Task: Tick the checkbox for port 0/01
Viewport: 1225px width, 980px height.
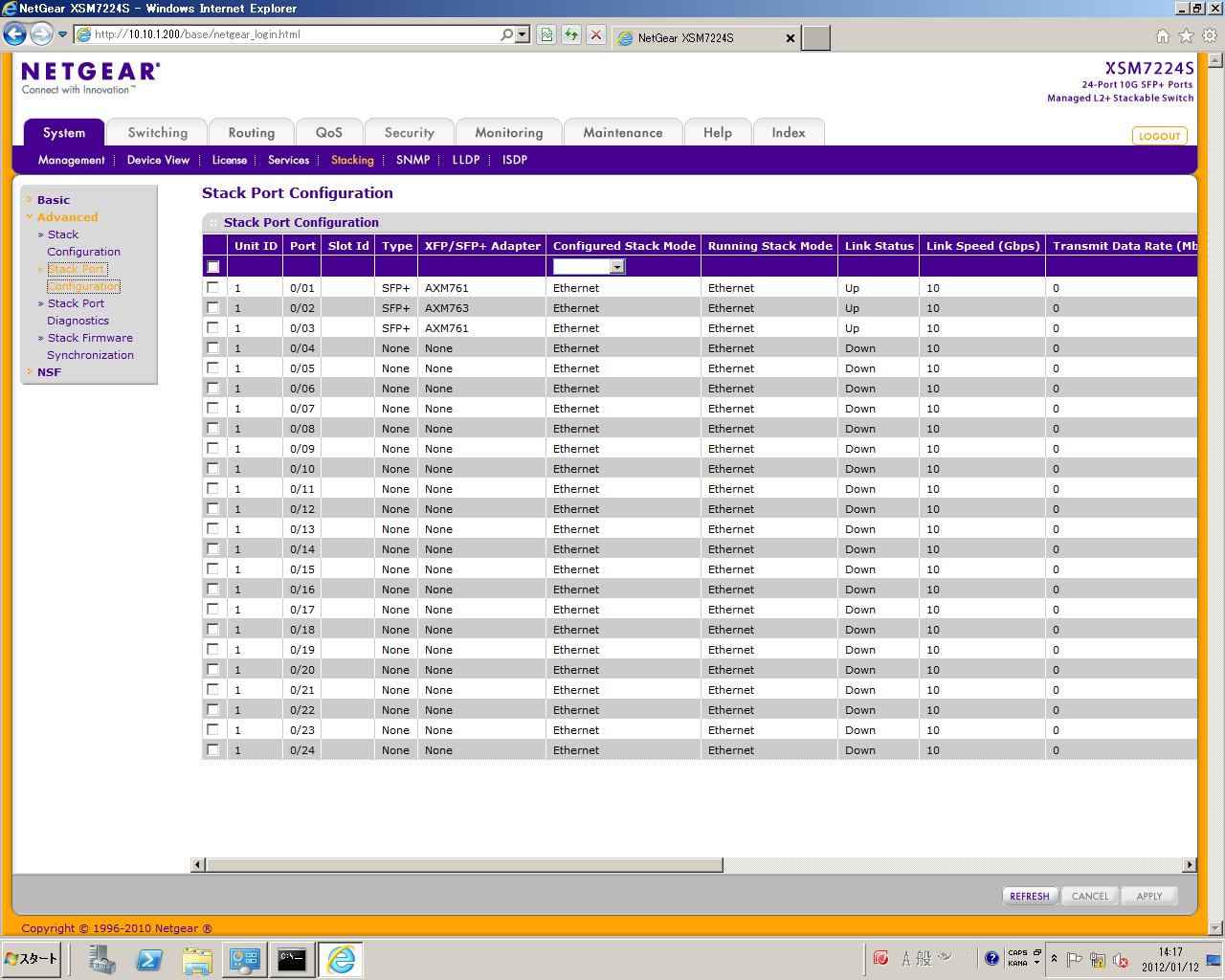Action: (212, 287)
